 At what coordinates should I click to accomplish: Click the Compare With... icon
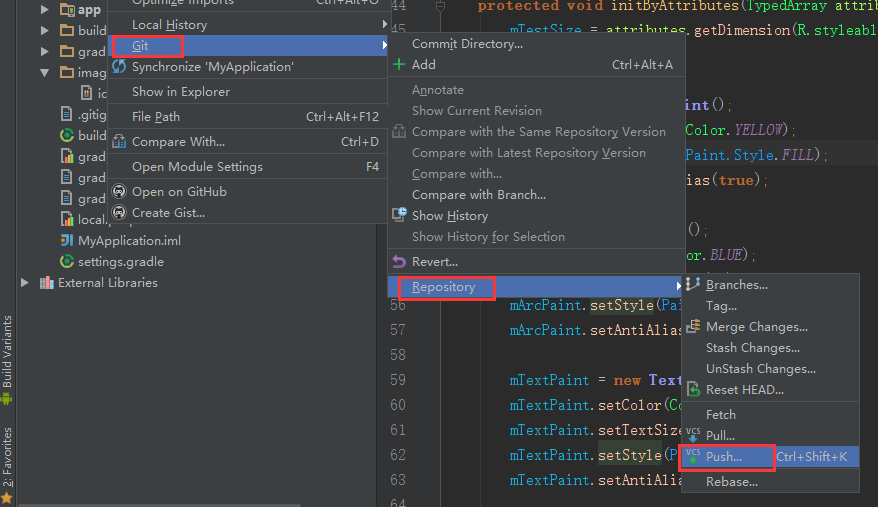119,142
